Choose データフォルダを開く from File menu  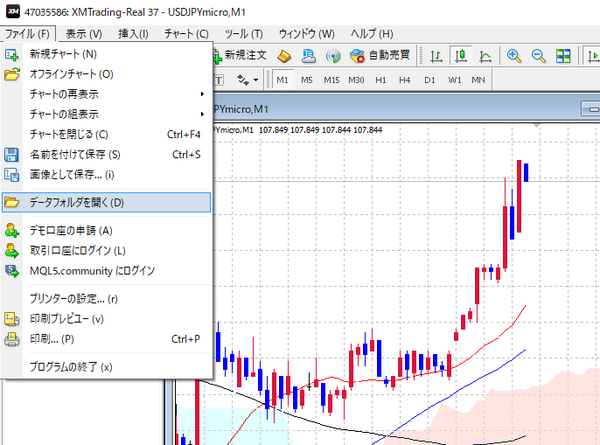coord(105,202)
